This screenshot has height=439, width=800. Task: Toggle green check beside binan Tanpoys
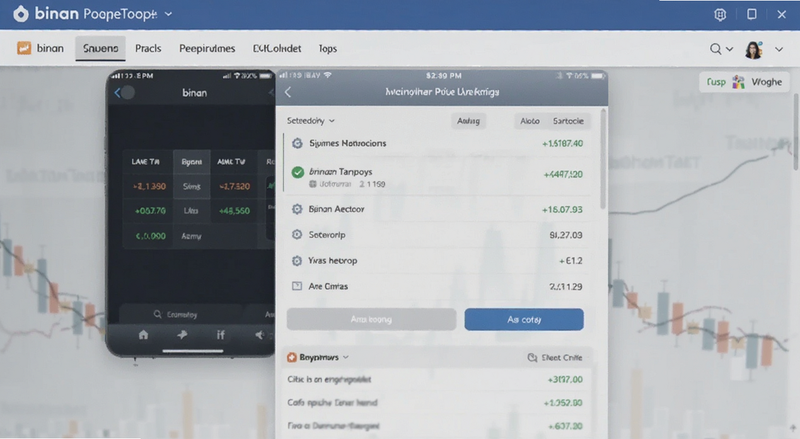297,173
